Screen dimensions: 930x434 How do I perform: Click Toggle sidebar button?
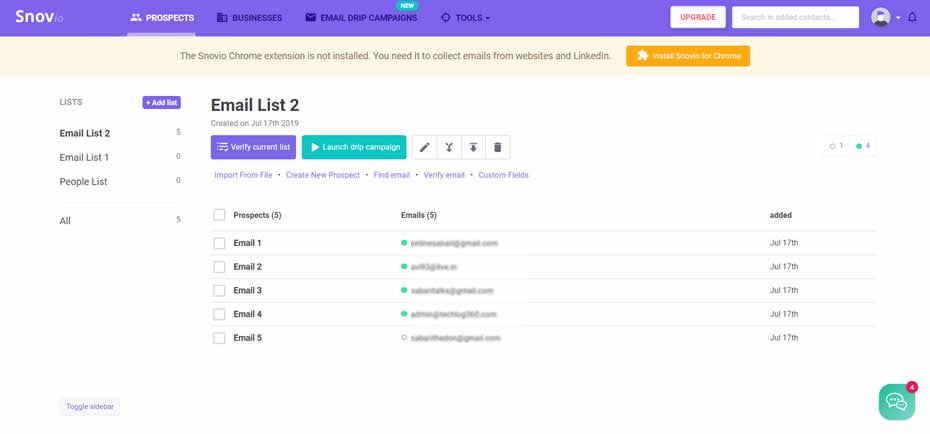coord(90,407)
